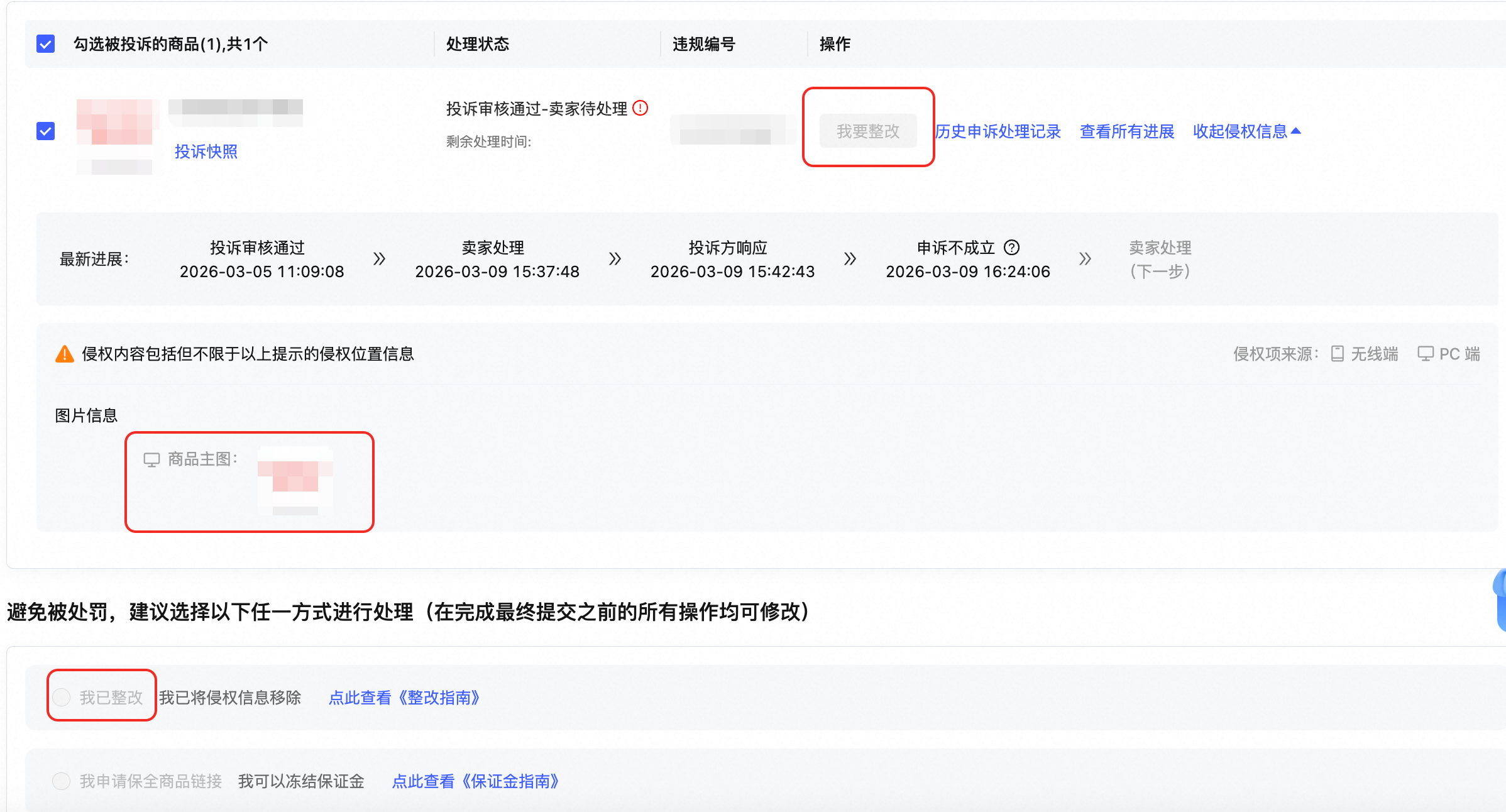The height and width of the screenshot is (812, 1506).
Task: Open the 投诉快照 link
Action: coord(206,151)
